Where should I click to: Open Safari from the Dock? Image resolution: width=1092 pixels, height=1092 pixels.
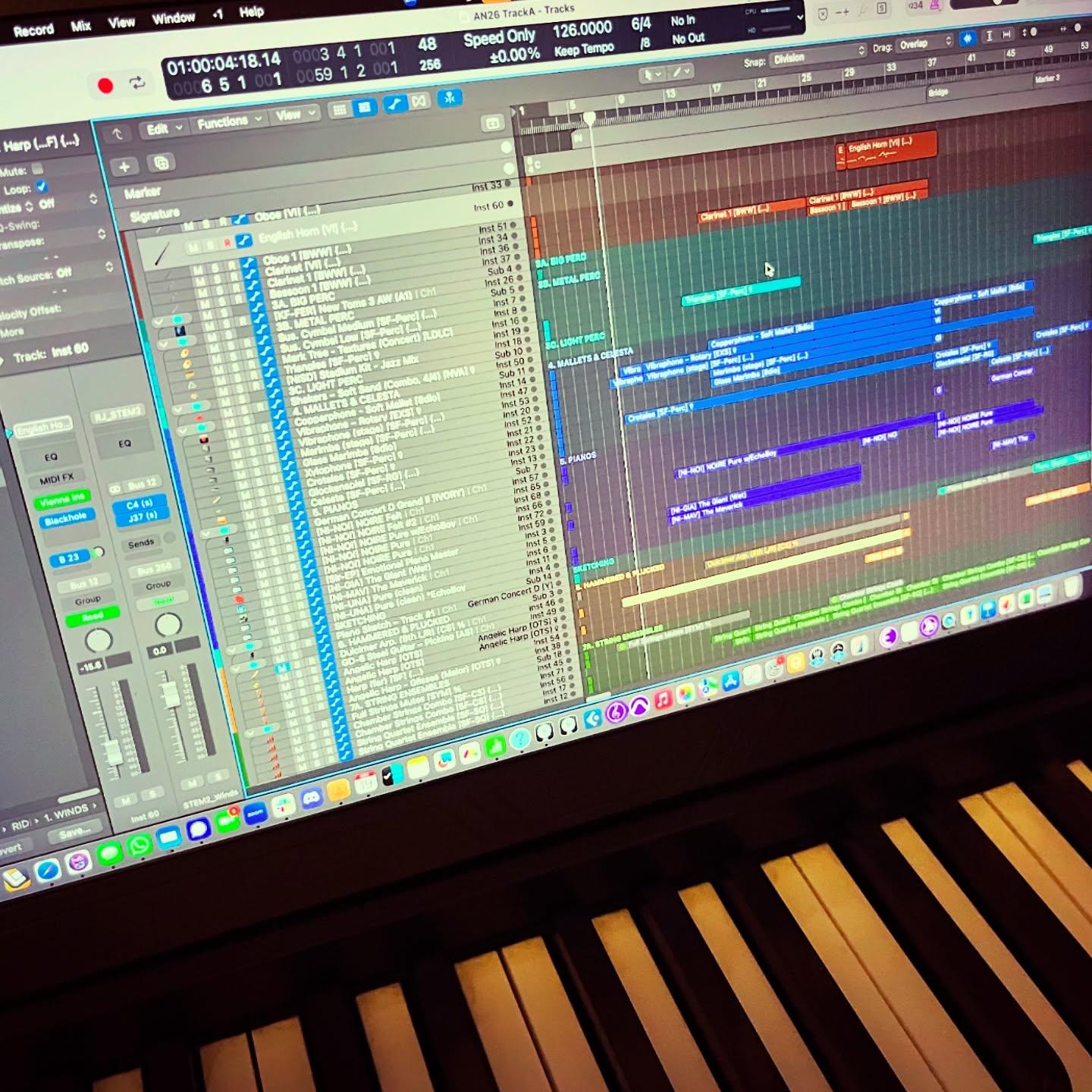[47, 870]
